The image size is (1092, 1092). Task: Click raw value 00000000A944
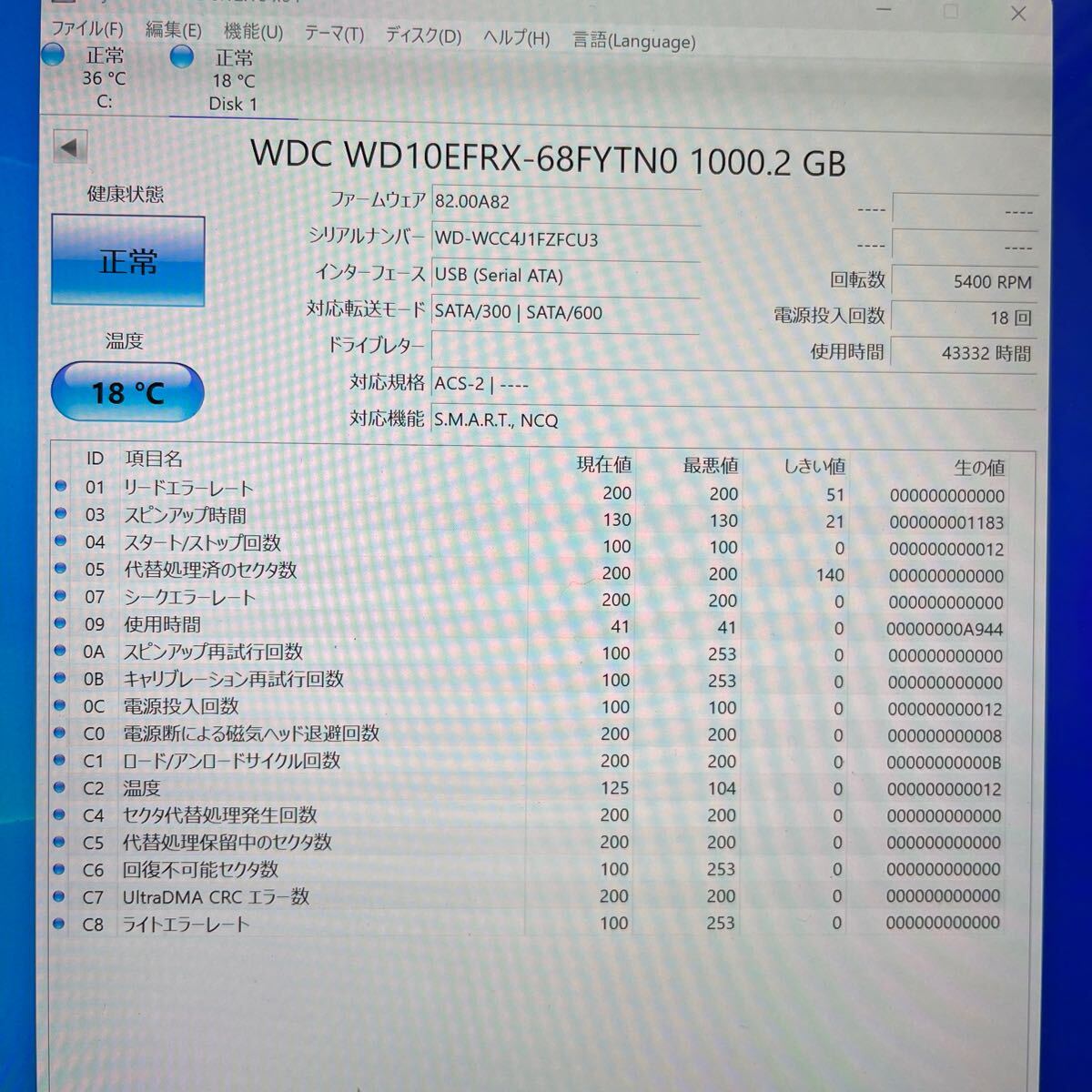[x=945, y=629]
